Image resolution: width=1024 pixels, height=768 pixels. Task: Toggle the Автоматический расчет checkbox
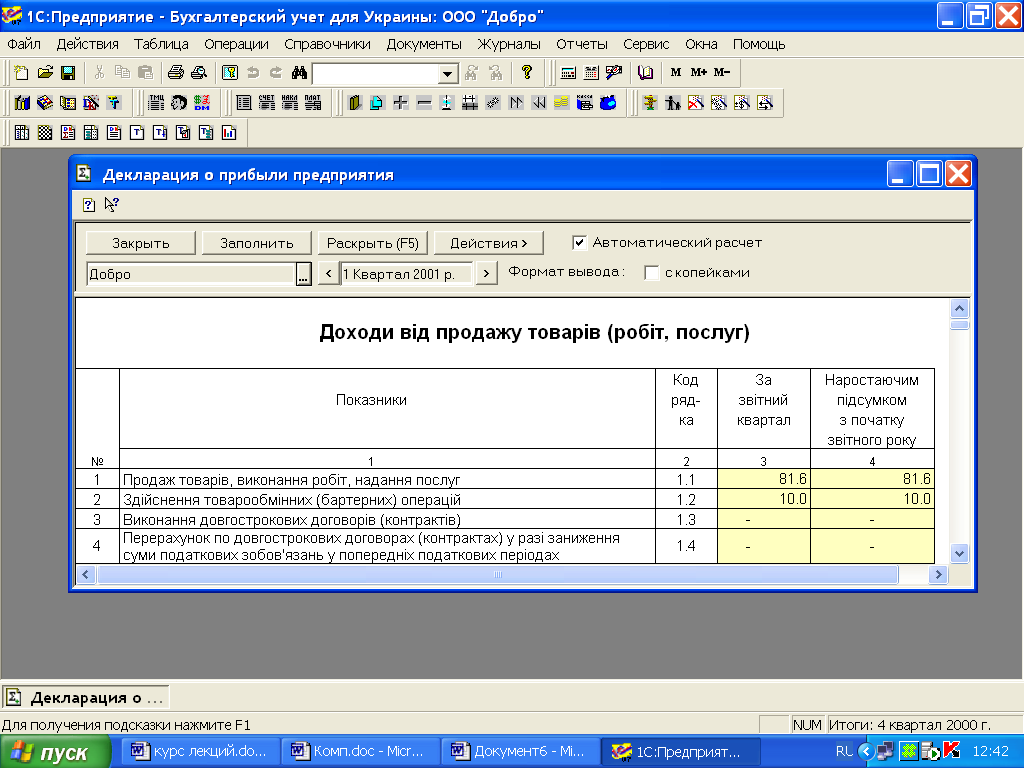coord(579,242)
